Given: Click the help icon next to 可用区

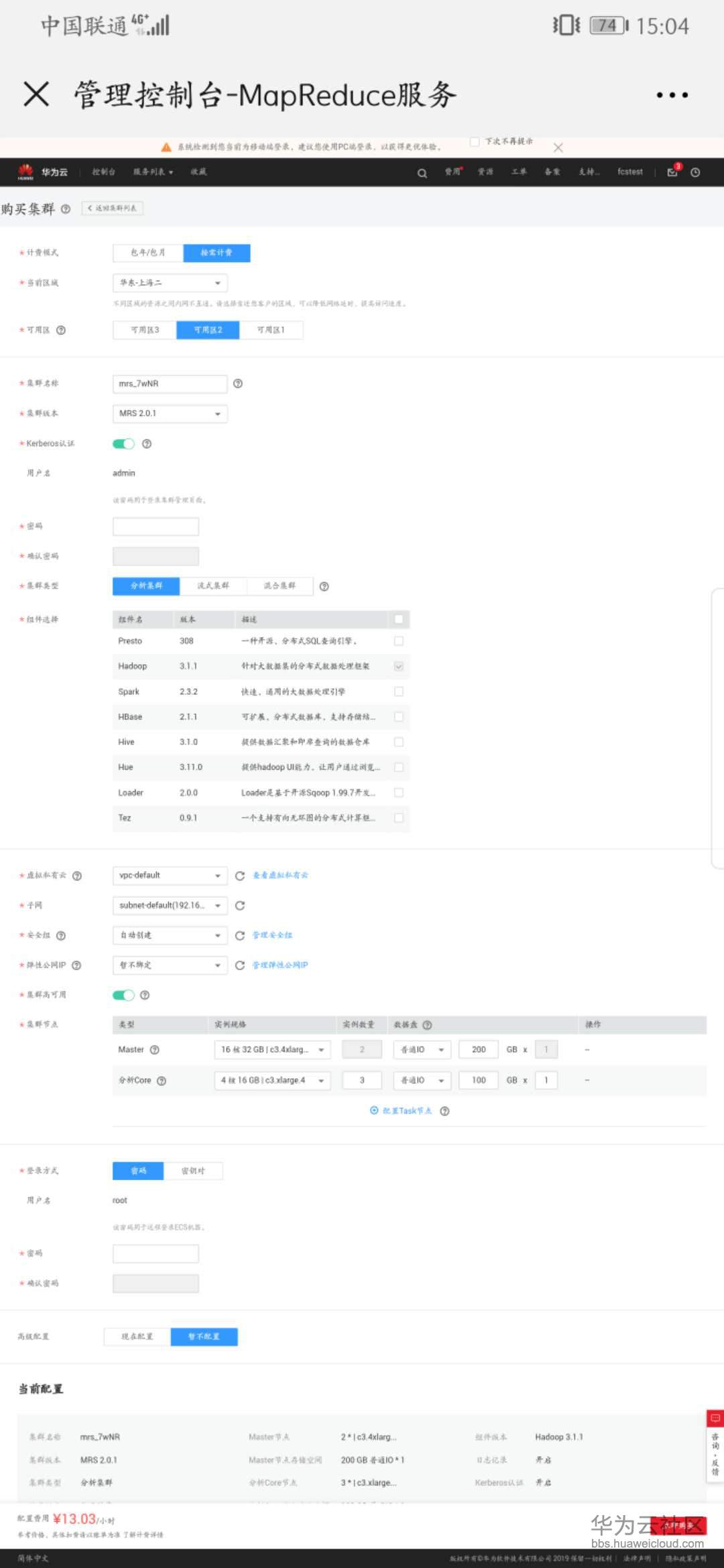Looking at the screenshot, I should [x=61, y=330].
